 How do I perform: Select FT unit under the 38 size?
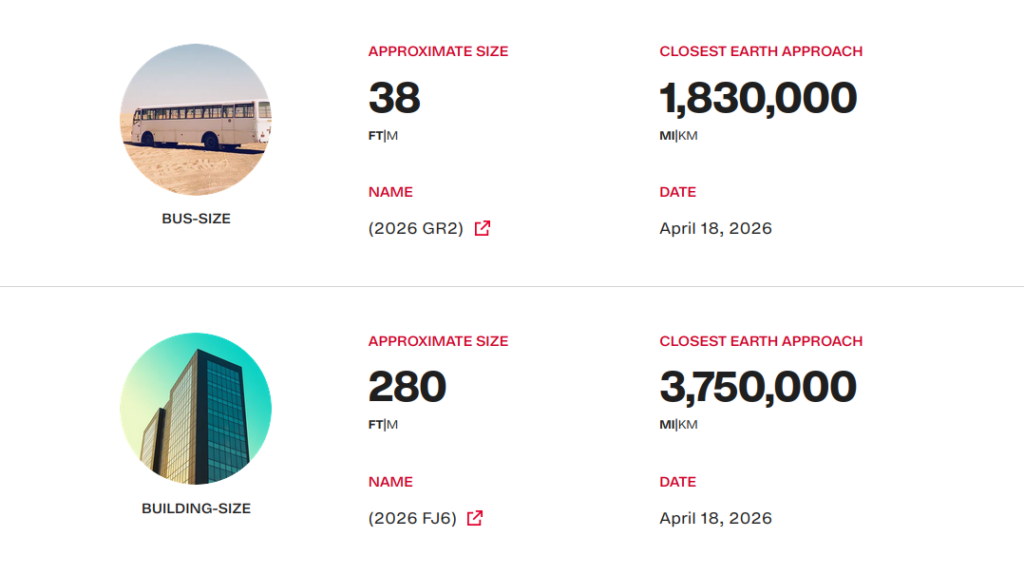[375, 136]
